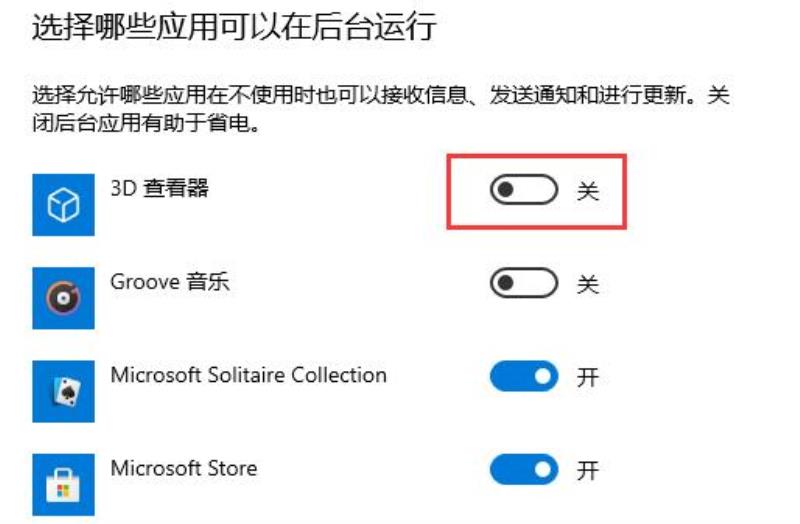This screenshot has width=800, height=524.
Task: Enable the Groove 音乐 background toggle
Action: click(x=523, y=283)
